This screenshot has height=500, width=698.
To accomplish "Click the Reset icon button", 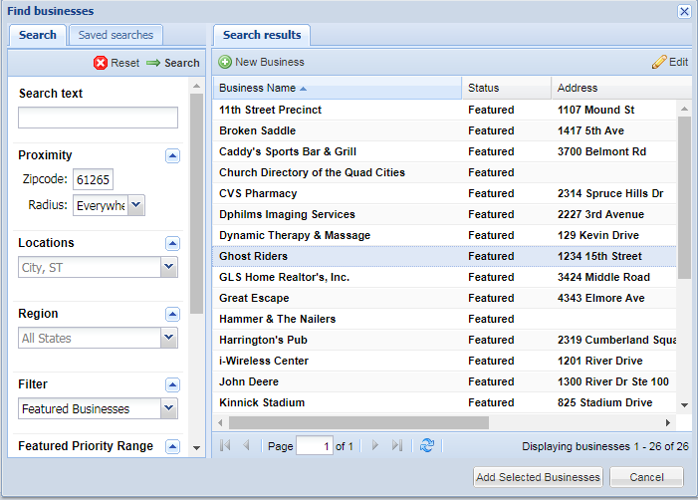I will coord(101,62).
